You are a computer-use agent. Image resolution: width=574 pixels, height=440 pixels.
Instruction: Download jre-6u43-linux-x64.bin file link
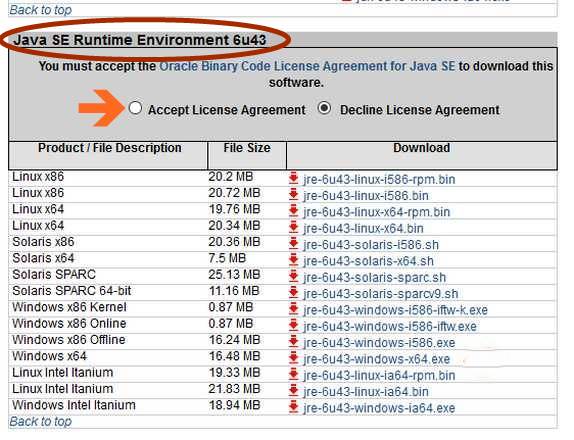(x=363, y=228)
